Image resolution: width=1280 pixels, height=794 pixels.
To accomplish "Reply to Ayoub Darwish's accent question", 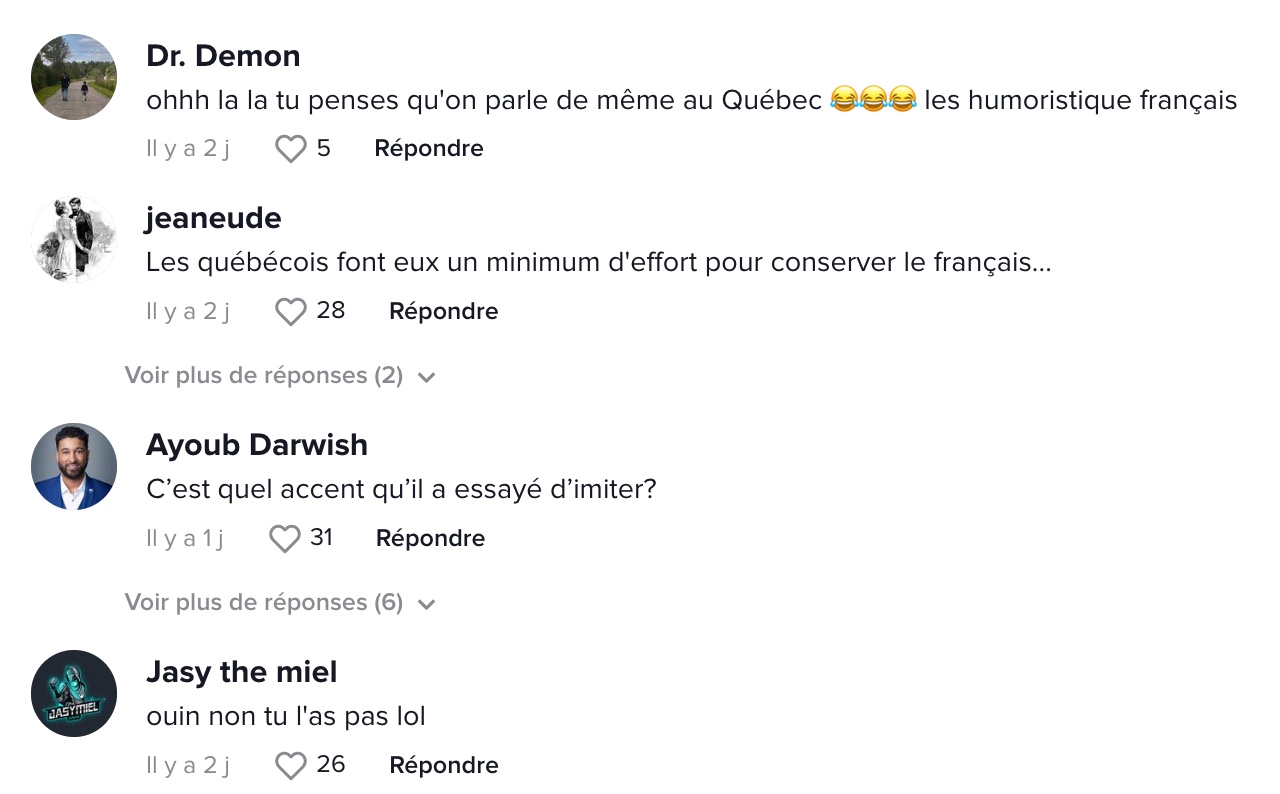I will (431, 539).
